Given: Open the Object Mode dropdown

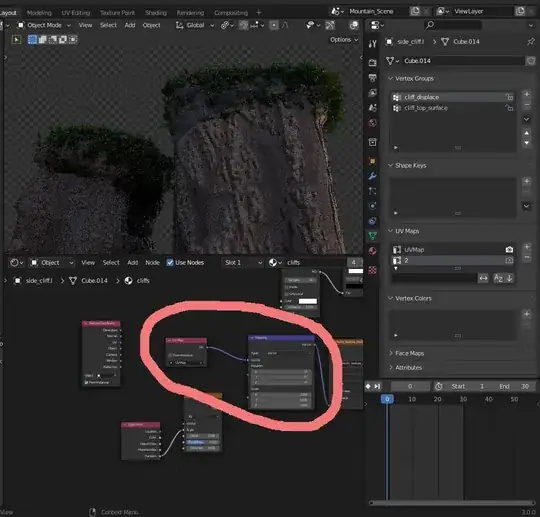Looking at the screenshot, I should 44,25.
